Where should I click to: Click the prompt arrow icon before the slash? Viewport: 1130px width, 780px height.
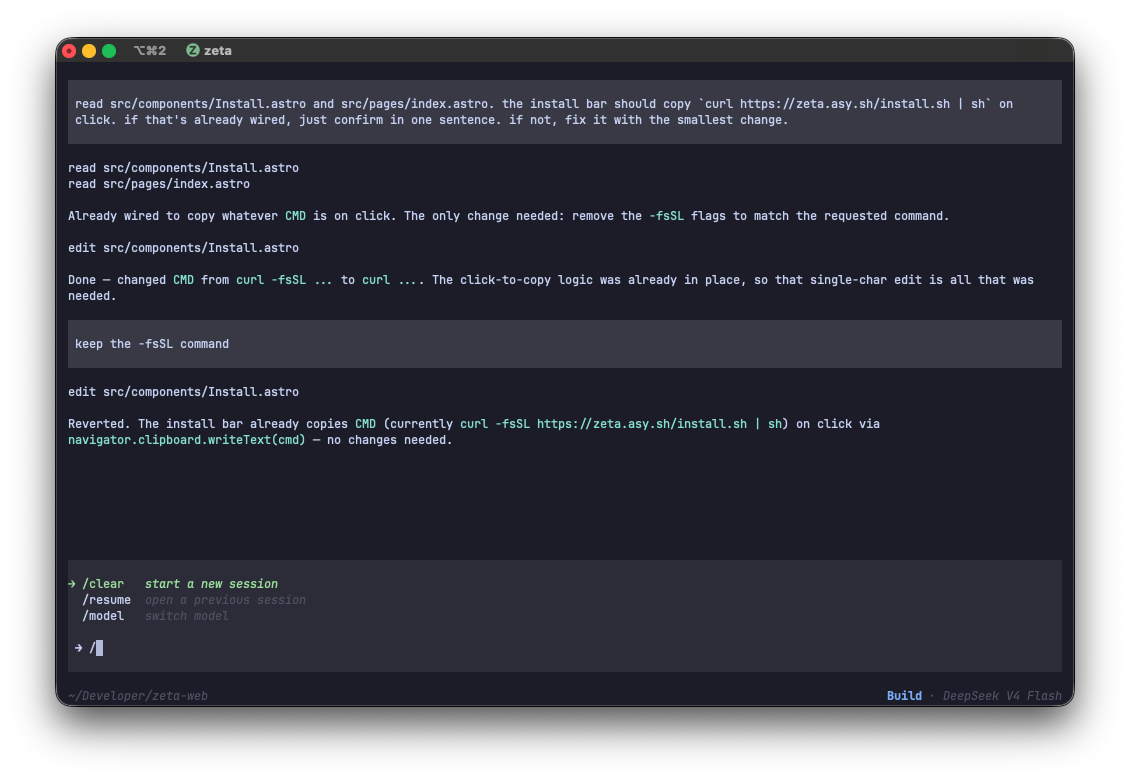pyautogui.click(x=79, y=648)
